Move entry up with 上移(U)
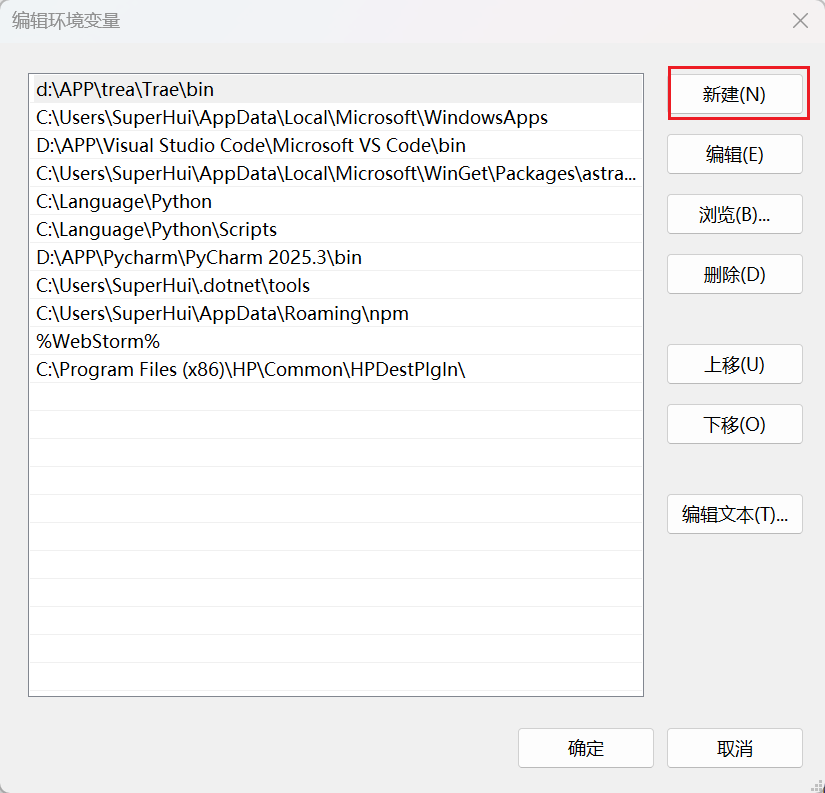This screenshot has height=793, width=825. pos(735,364)
